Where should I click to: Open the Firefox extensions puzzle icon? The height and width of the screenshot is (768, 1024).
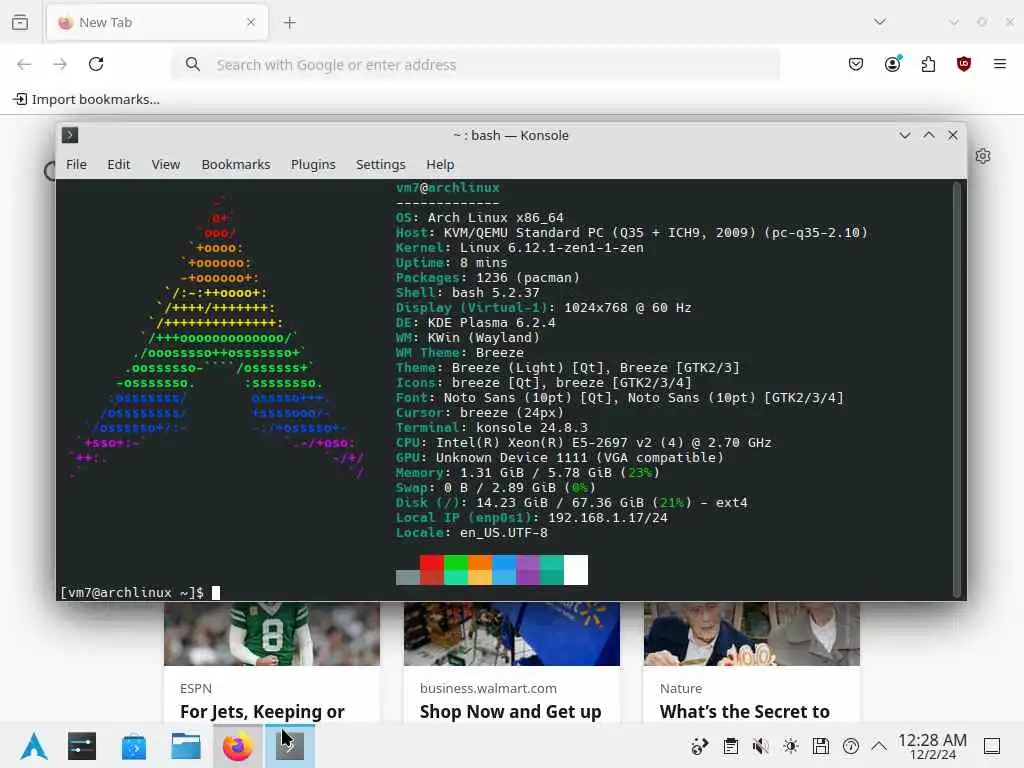(x=928, y=64)
